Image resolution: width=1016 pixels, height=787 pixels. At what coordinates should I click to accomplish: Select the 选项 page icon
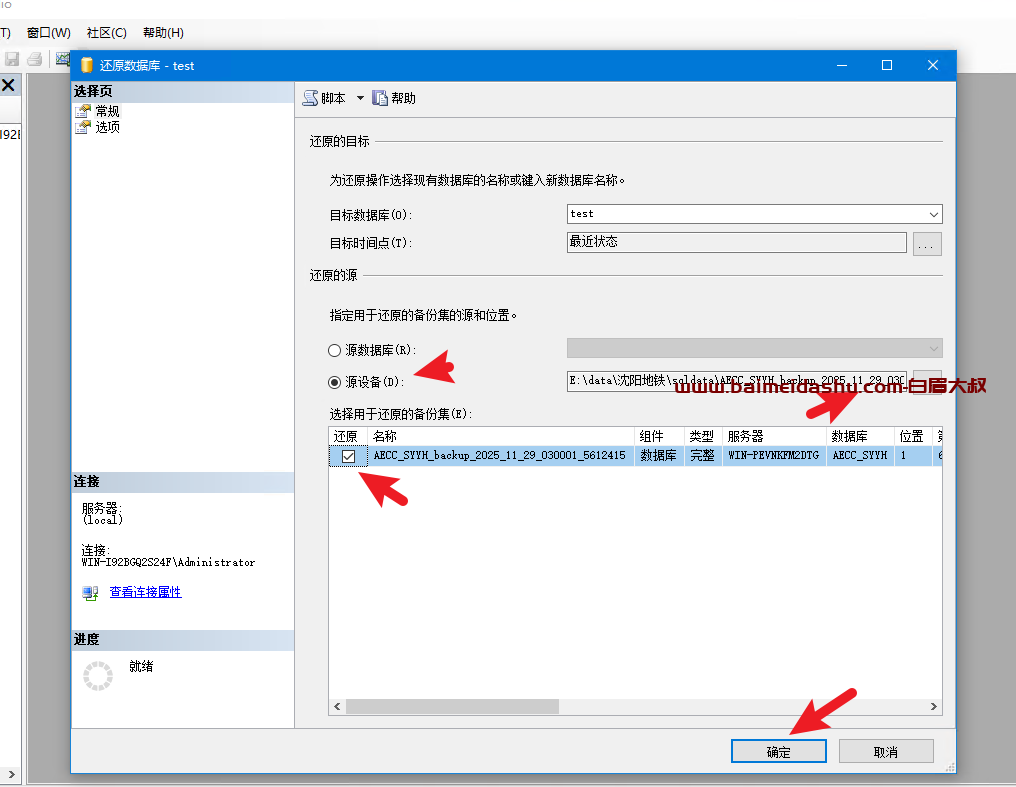tap(83, 127)
